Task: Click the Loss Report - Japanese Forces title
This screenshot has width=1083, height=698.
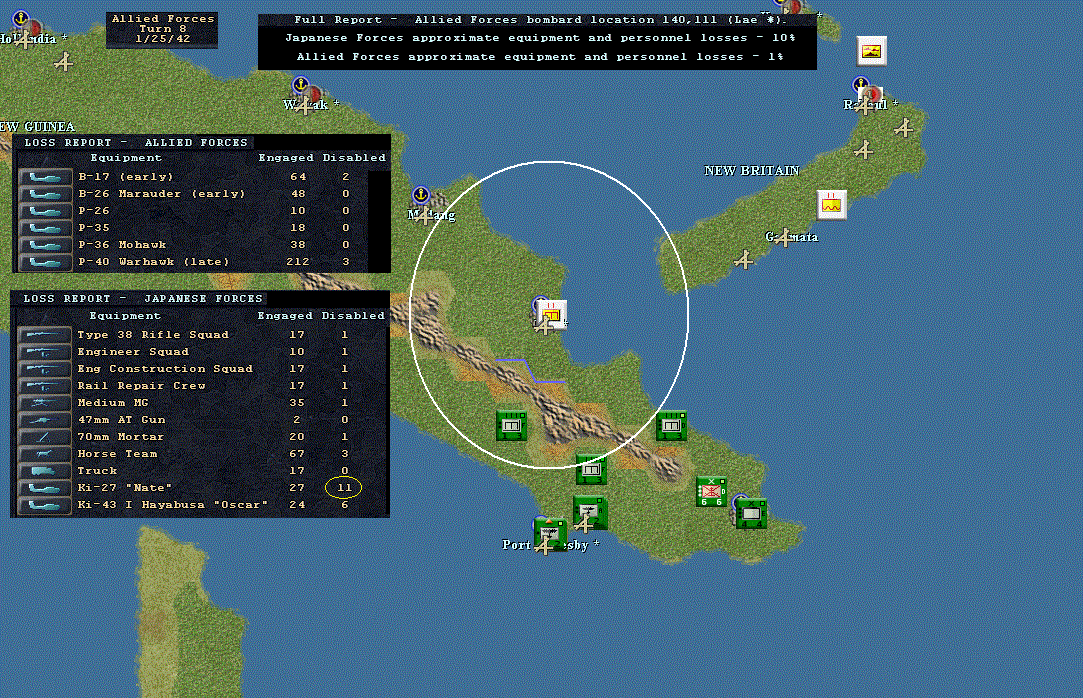Action: point(143,298)
